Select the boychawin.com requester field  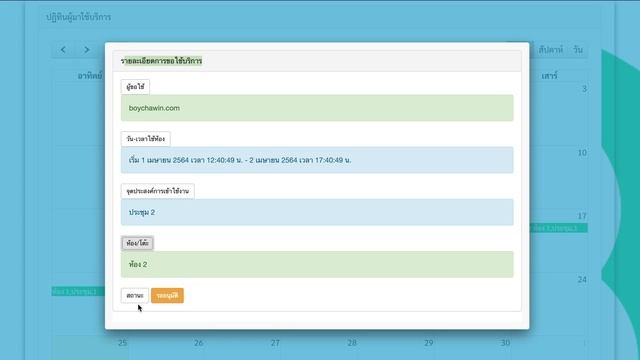(x=317, y=108)
